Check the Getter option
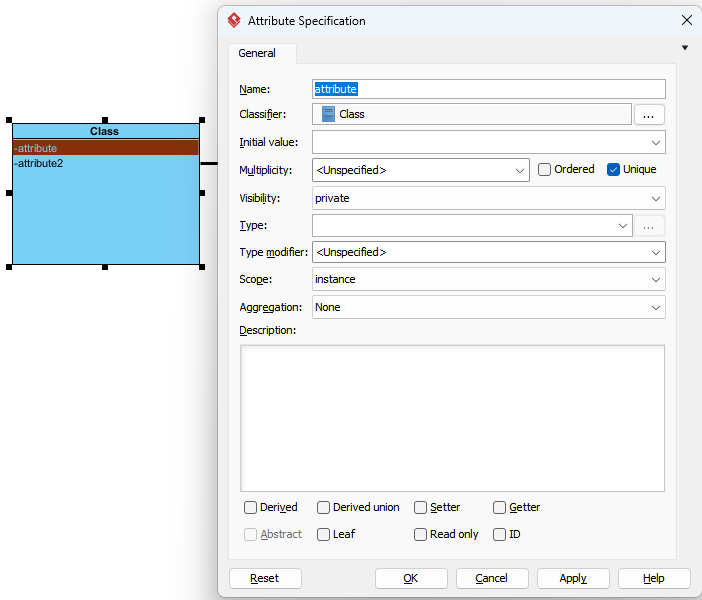This screenshot has width=702, height=600. pyautogui.click(x=499, y=507)
